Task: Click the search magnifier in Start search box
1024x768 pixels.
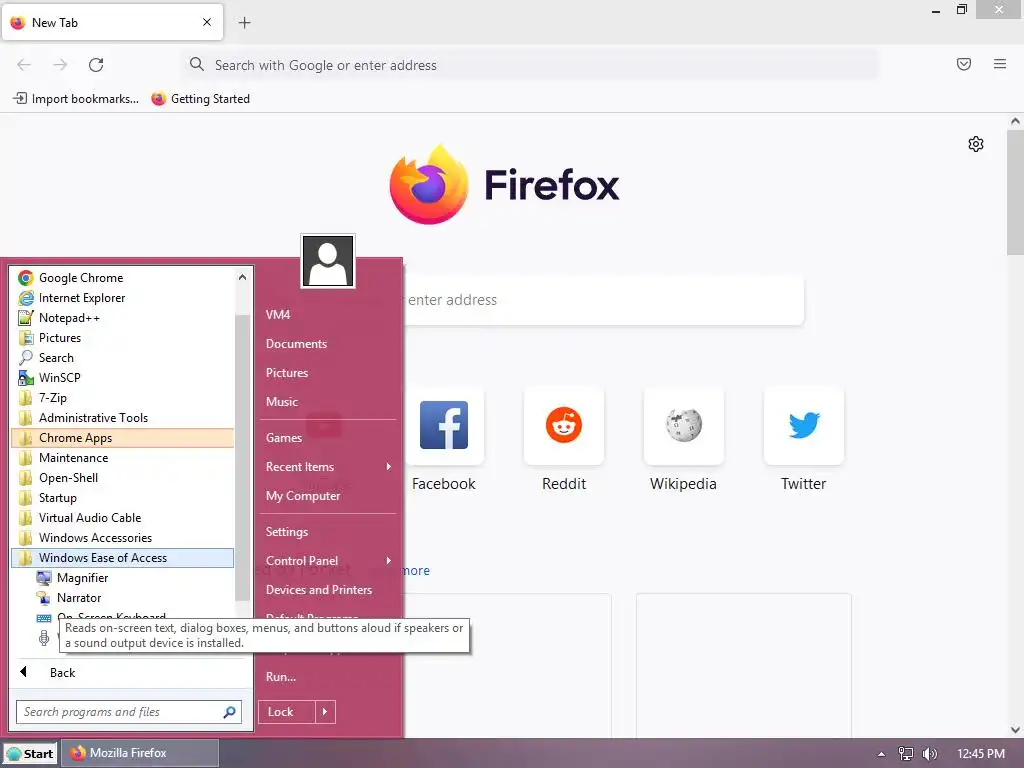Action: pos(230,712)
